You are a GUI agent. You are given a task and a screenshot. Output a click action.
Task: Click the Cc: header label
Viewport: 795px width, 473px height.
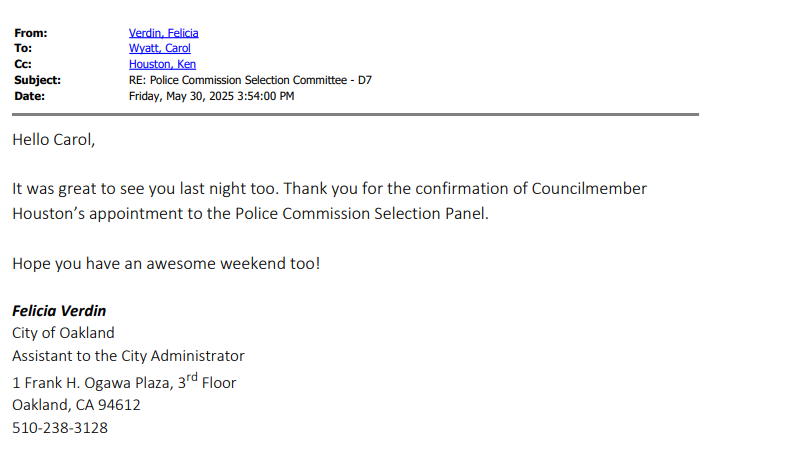tap(23, 64)
